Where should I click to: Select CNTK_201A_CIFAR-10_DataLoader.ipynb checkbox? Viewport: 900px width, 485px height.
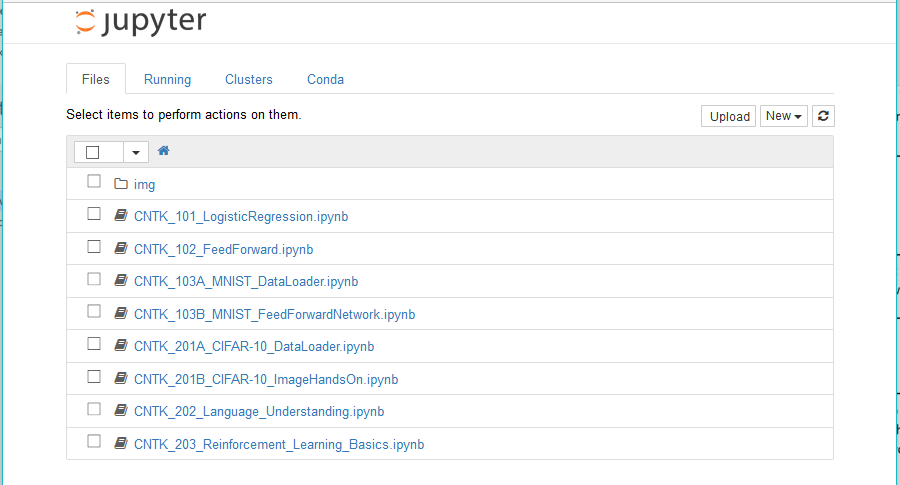pyautogui.click(x=94, y=344)
